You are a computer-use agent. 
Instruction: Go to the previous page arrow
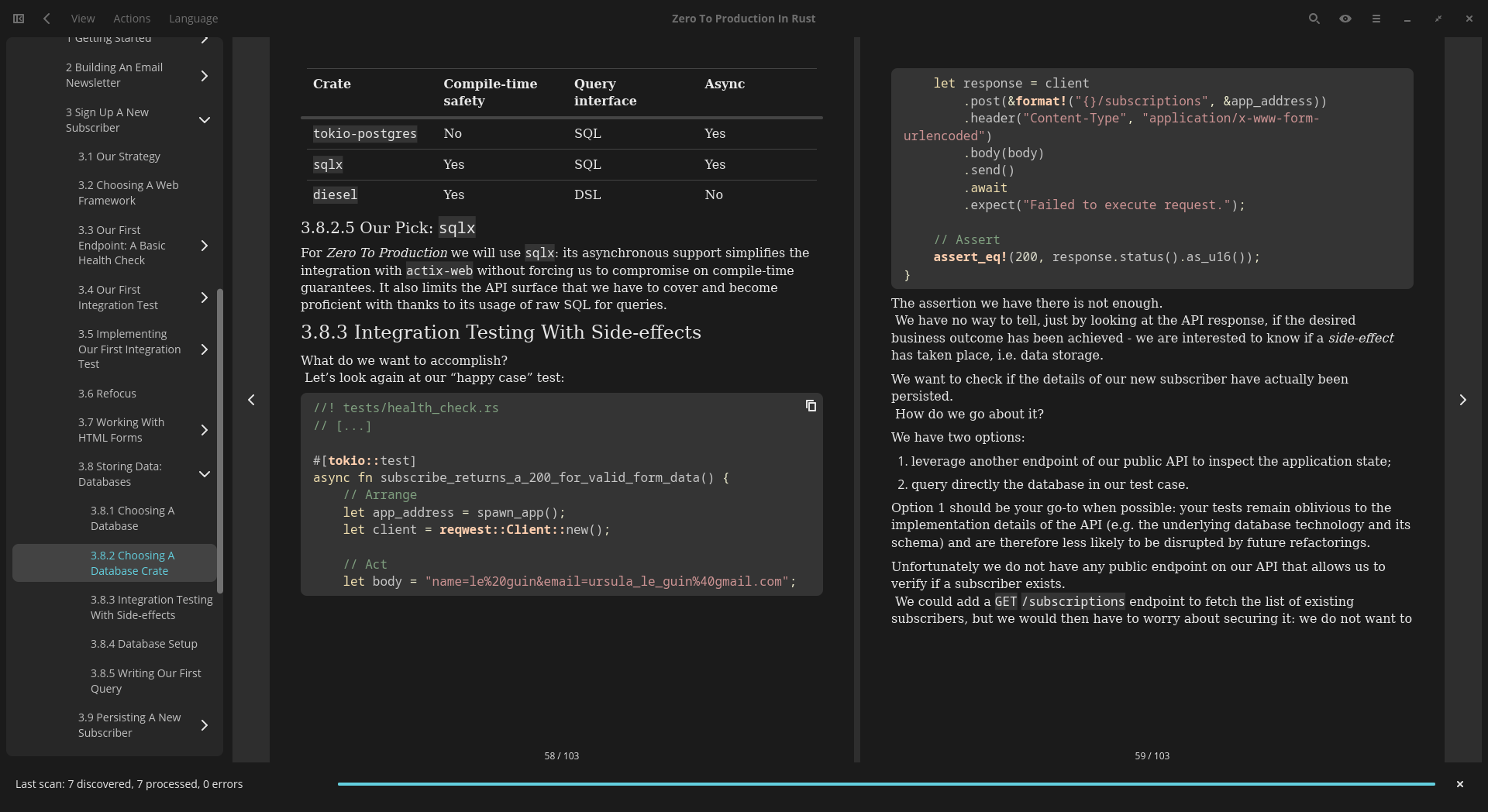click(251, 400)
